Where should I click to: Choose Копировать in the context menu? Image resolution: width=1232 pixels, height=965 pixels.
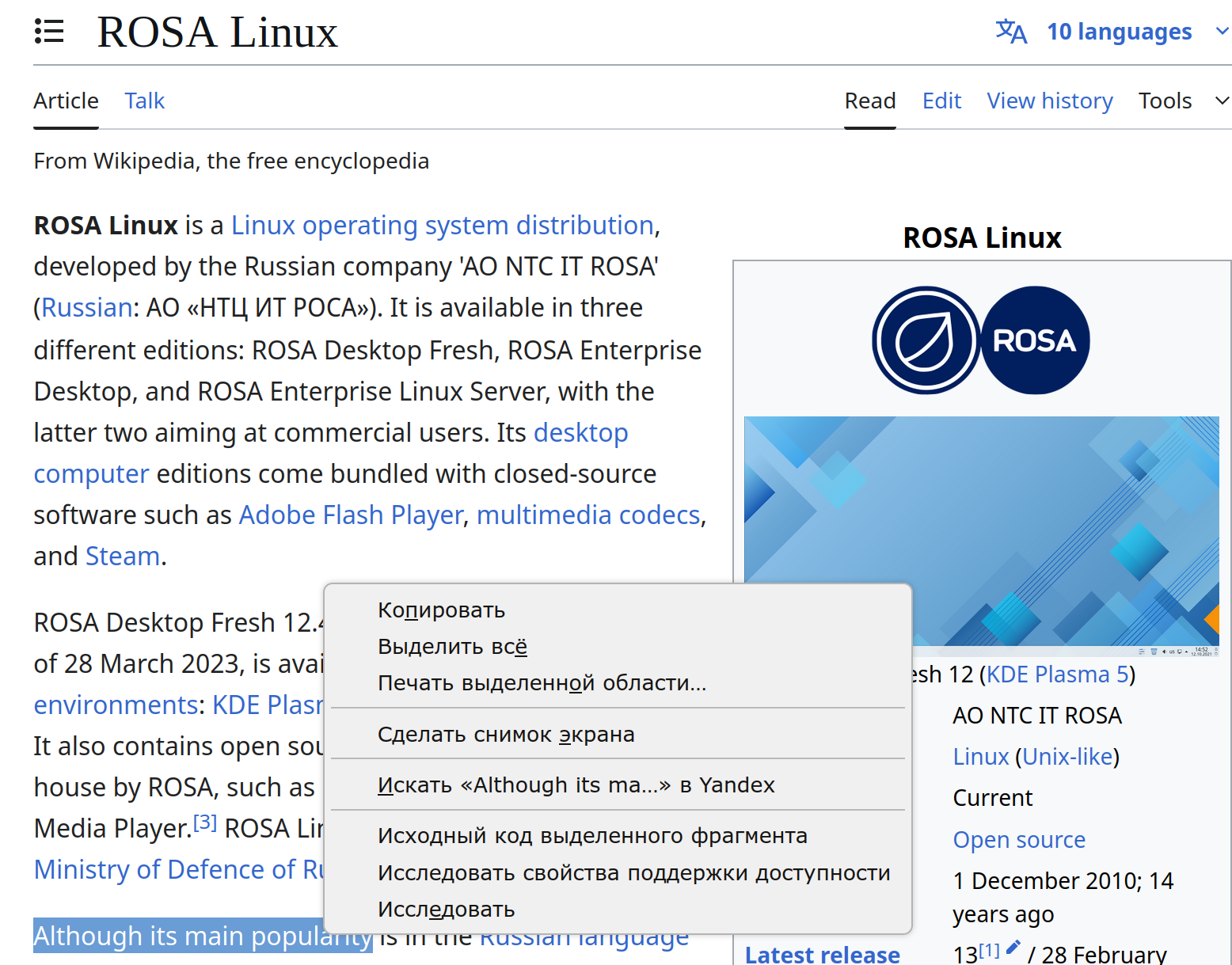point(441,610)
